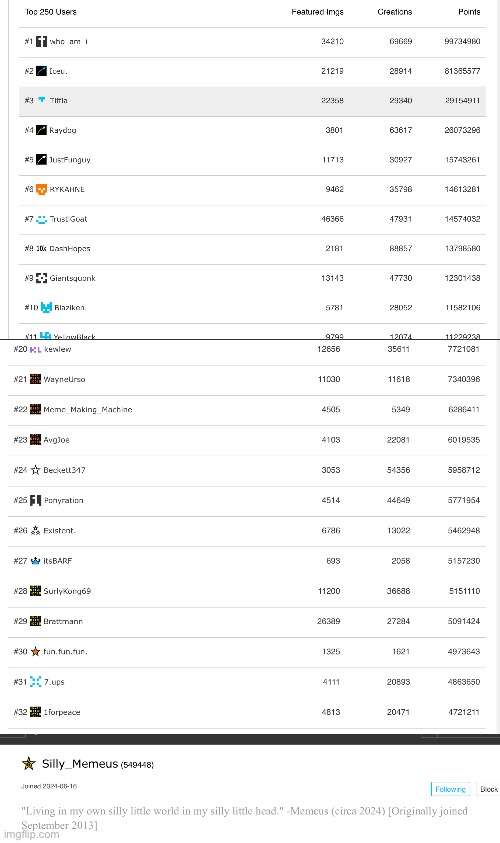Click the gold star beside Silly_Memeus
Image resolution: width=500 pixels, height=843 pixels.
point(29,763)
